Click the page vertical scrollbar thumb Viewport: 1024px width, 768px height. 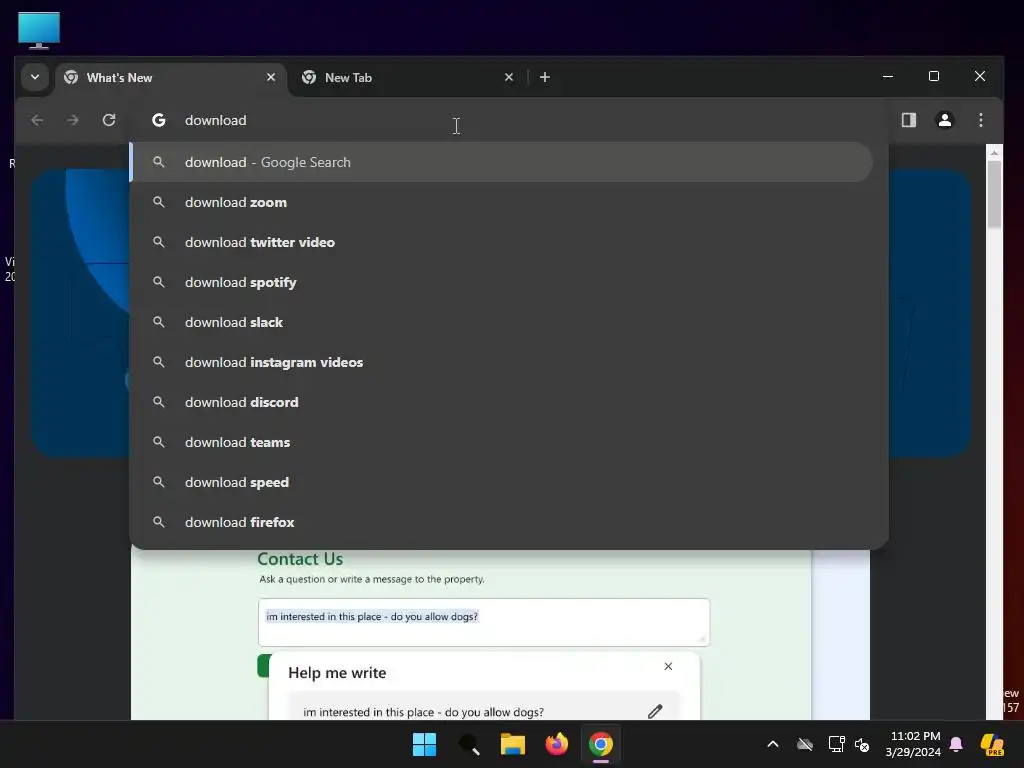point(994,193)
